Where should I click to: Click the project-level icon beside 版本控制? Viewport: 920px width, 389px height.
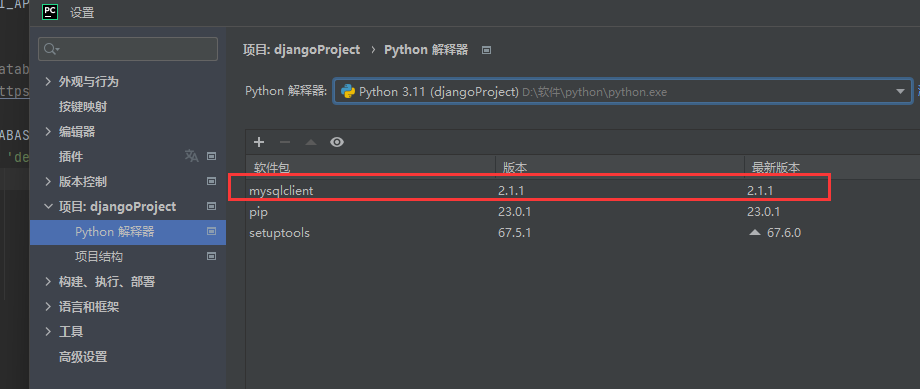click(212, 182)
